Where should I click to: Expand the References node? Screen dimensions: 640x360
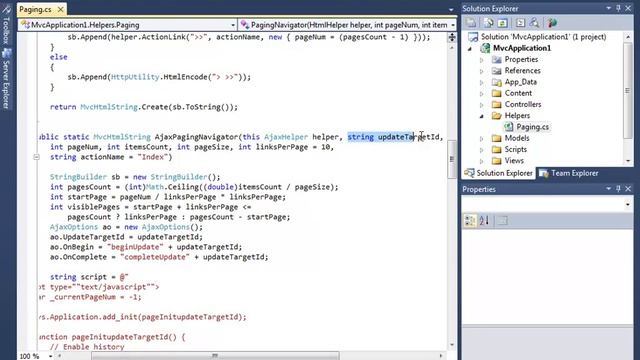pyautogui.click(x=482, y=71)
